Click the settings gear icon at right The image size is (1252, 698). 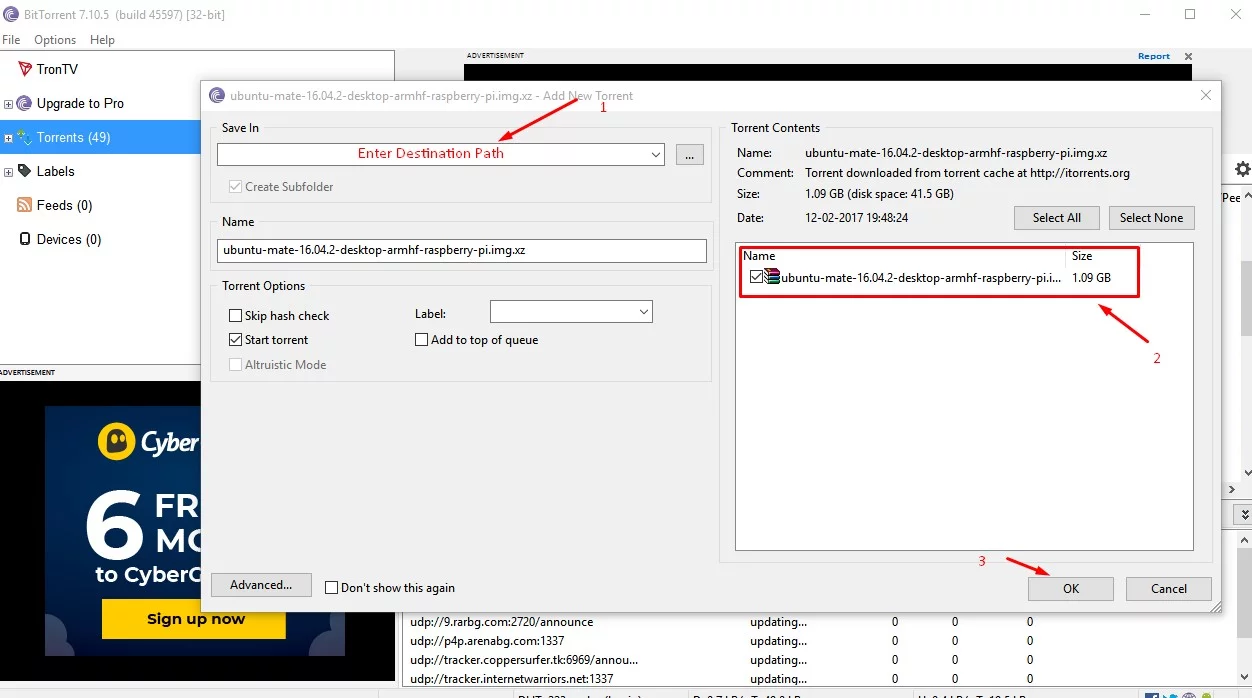click(1242, 169)
